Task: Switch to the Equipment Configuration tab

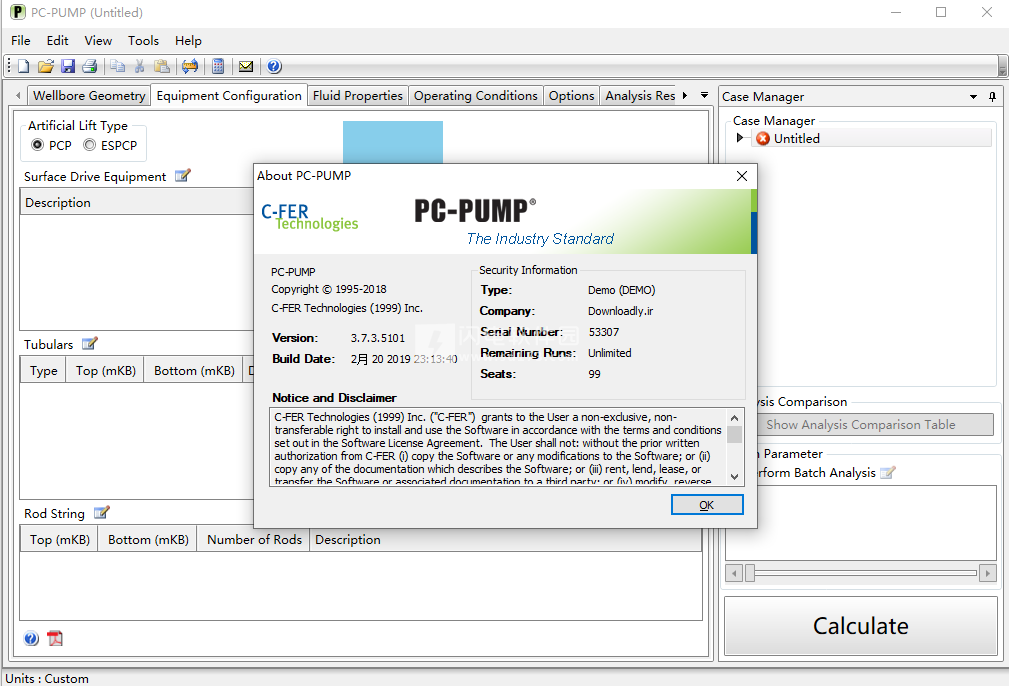Action: point(229,96)
